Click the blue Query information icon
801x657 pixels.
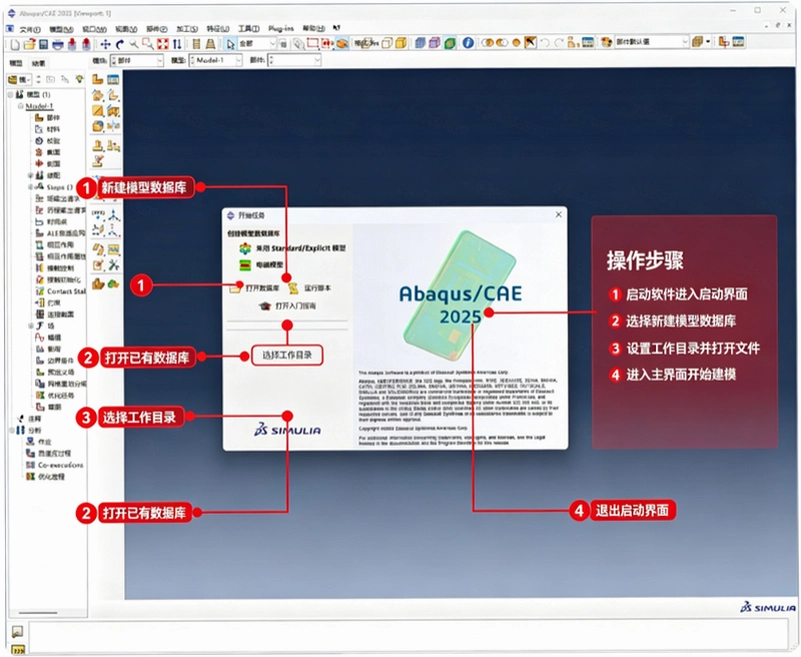(x=468, y=43)
